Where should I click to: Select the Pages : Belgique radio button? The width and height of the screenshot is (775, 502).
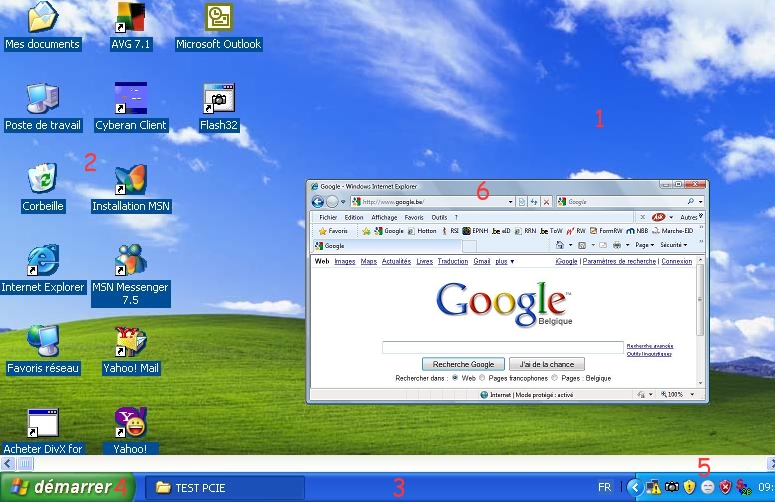click(x=555, y=378)
